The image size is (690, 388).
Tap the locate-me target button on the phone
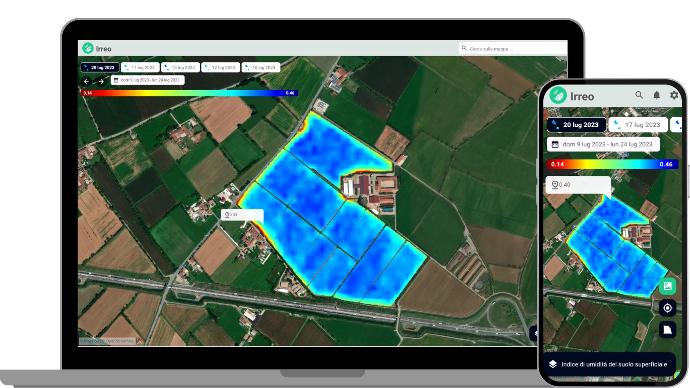(x=668, y=308)
